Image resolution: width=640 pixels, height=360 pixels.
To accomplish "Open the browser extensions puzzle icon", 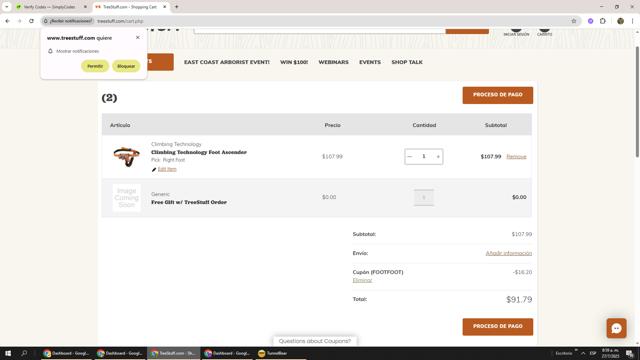I will point(603,21).
